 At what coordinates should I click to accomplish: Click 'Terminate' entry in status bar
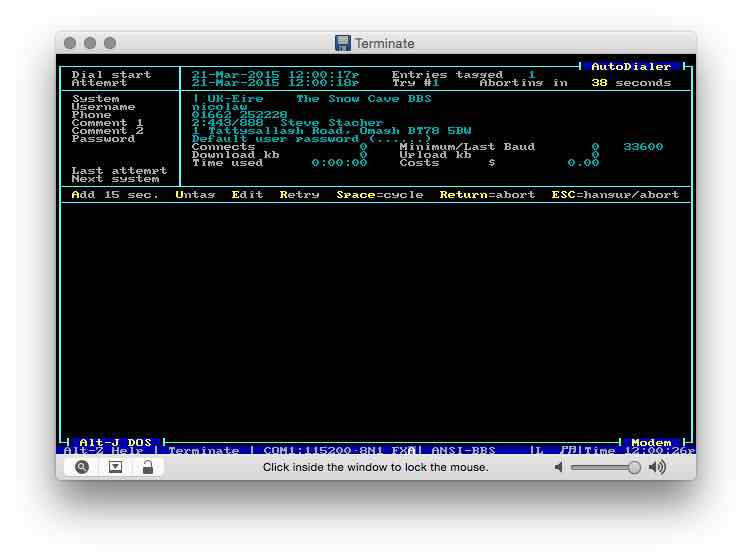(x=203, y=451)
